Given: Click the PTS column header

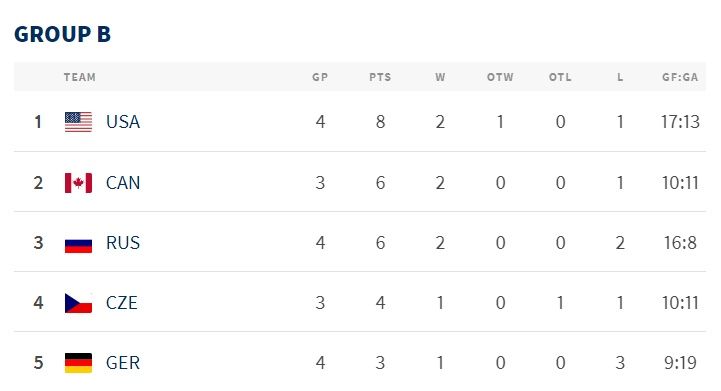Looking at the screenshot, I should coord(380,77).
